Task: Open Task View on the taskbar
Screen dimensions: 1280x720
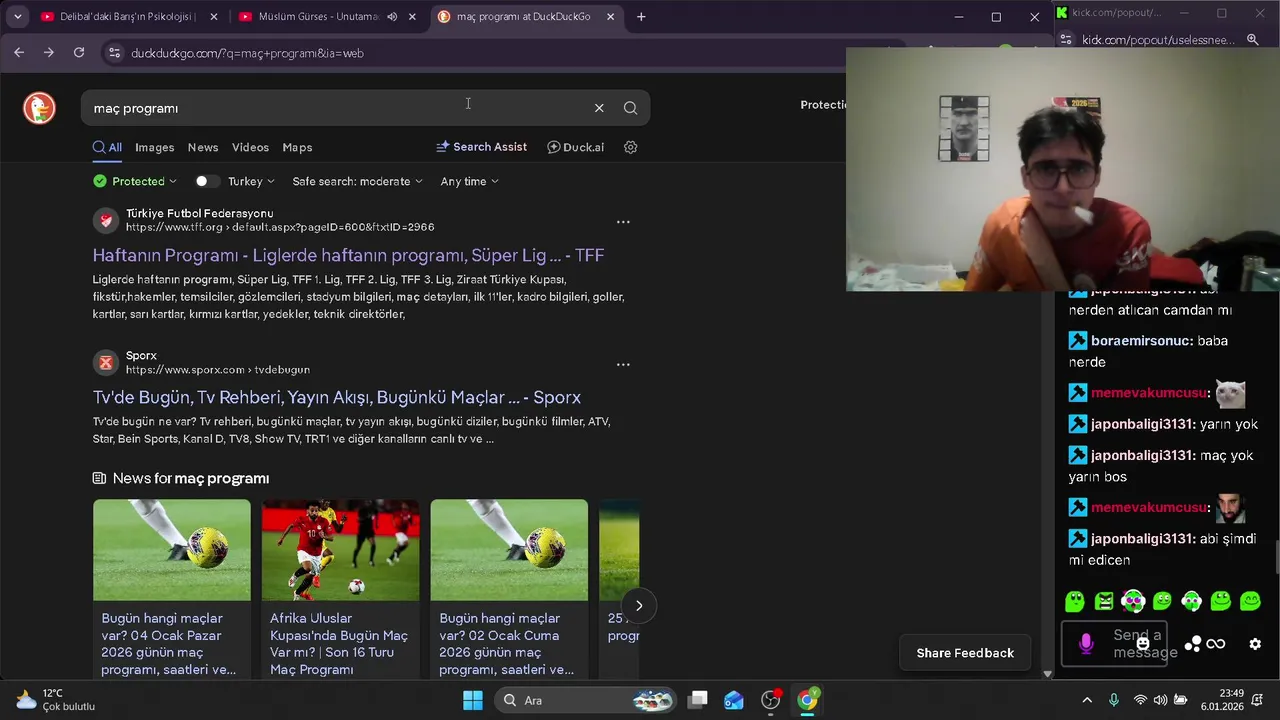Action: [x=698, y=700]
